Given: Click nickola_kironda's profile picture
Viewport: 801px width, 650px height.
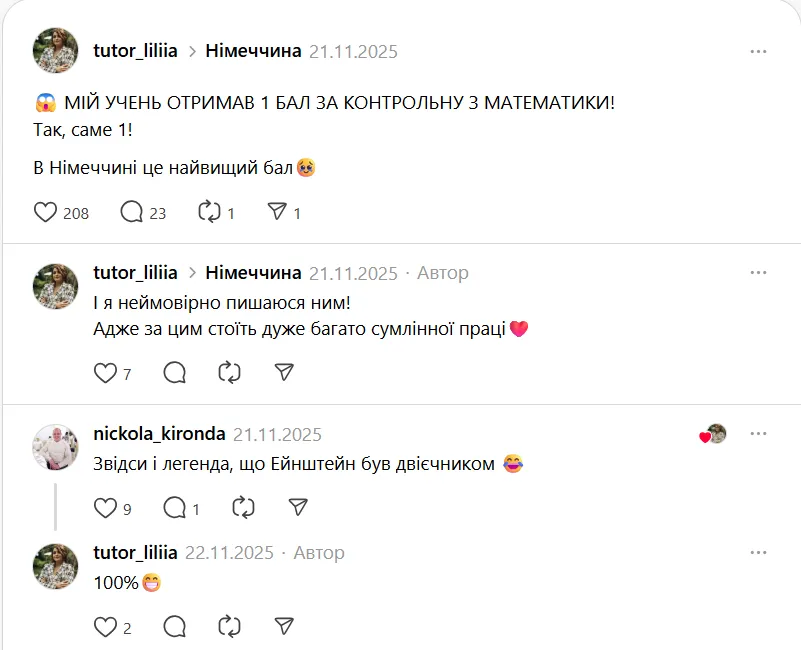Looking at the screenshot, I should 56,446.
